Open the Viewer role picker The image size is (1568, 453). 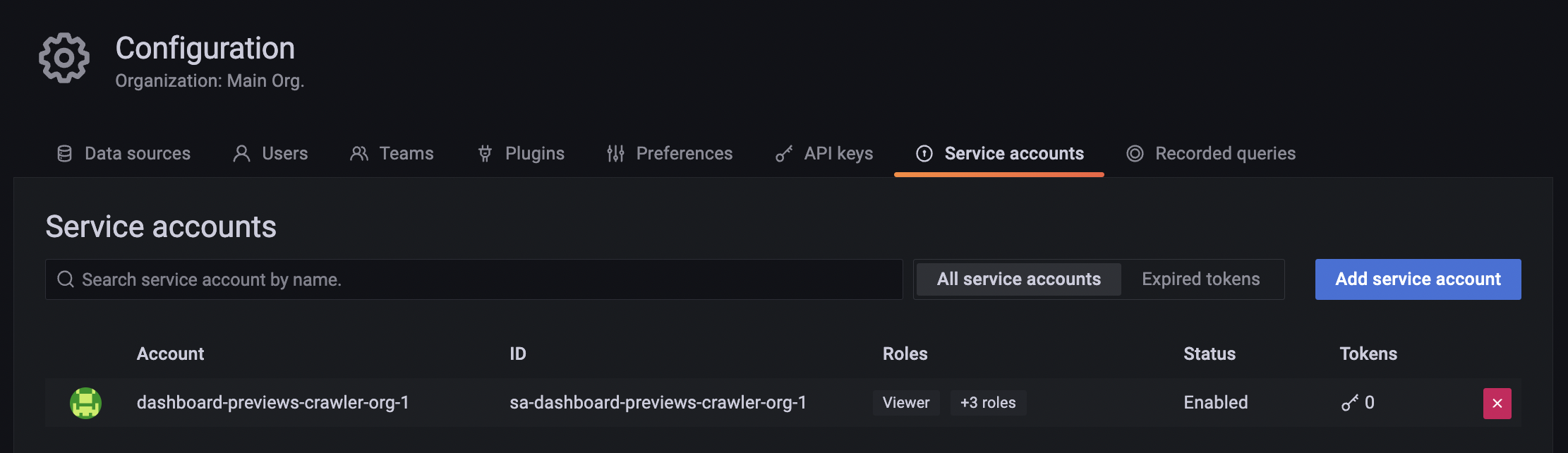[906, 403]
